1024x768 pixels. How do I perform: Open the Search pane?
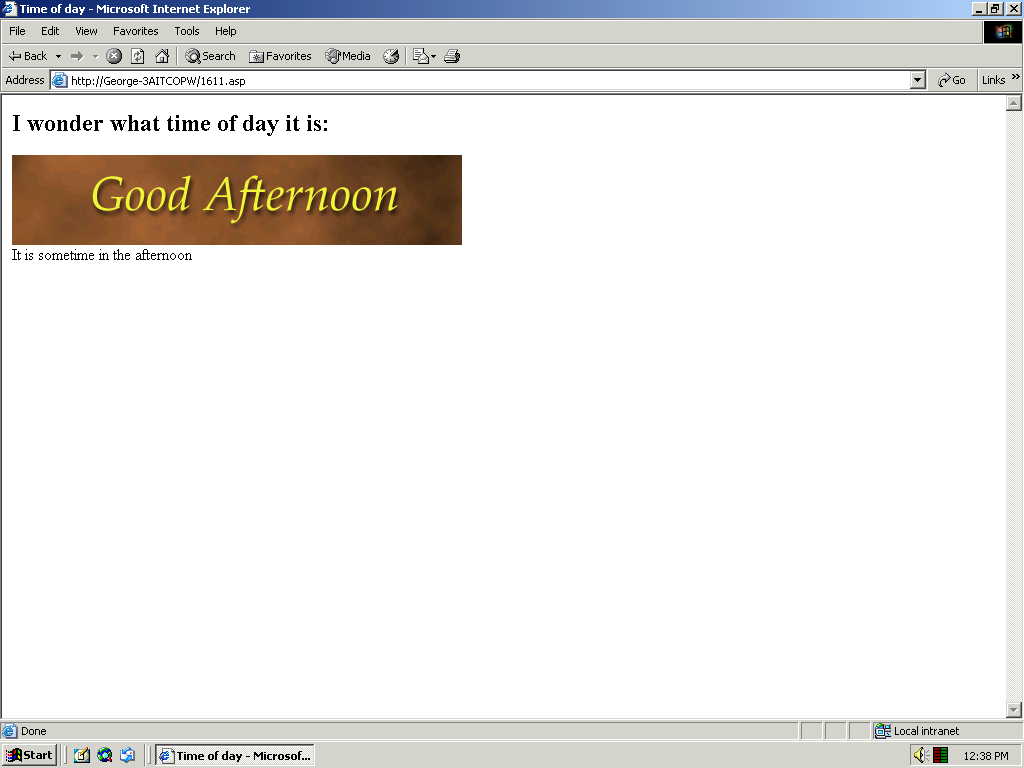tap(210, 56)
